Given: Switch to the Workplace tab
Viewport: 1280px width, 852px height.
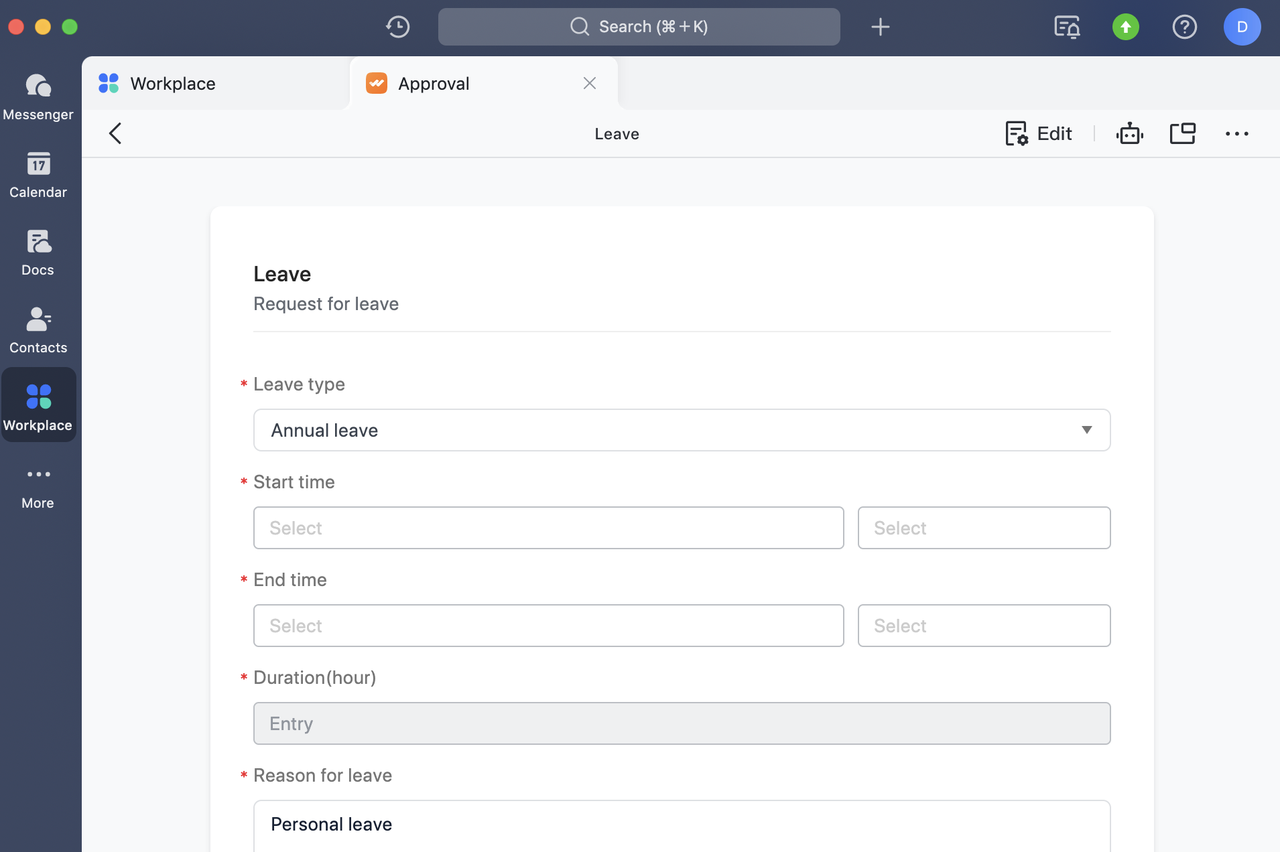Looking at the screenshot, I should pyautogui.click(x=172, y=84).
